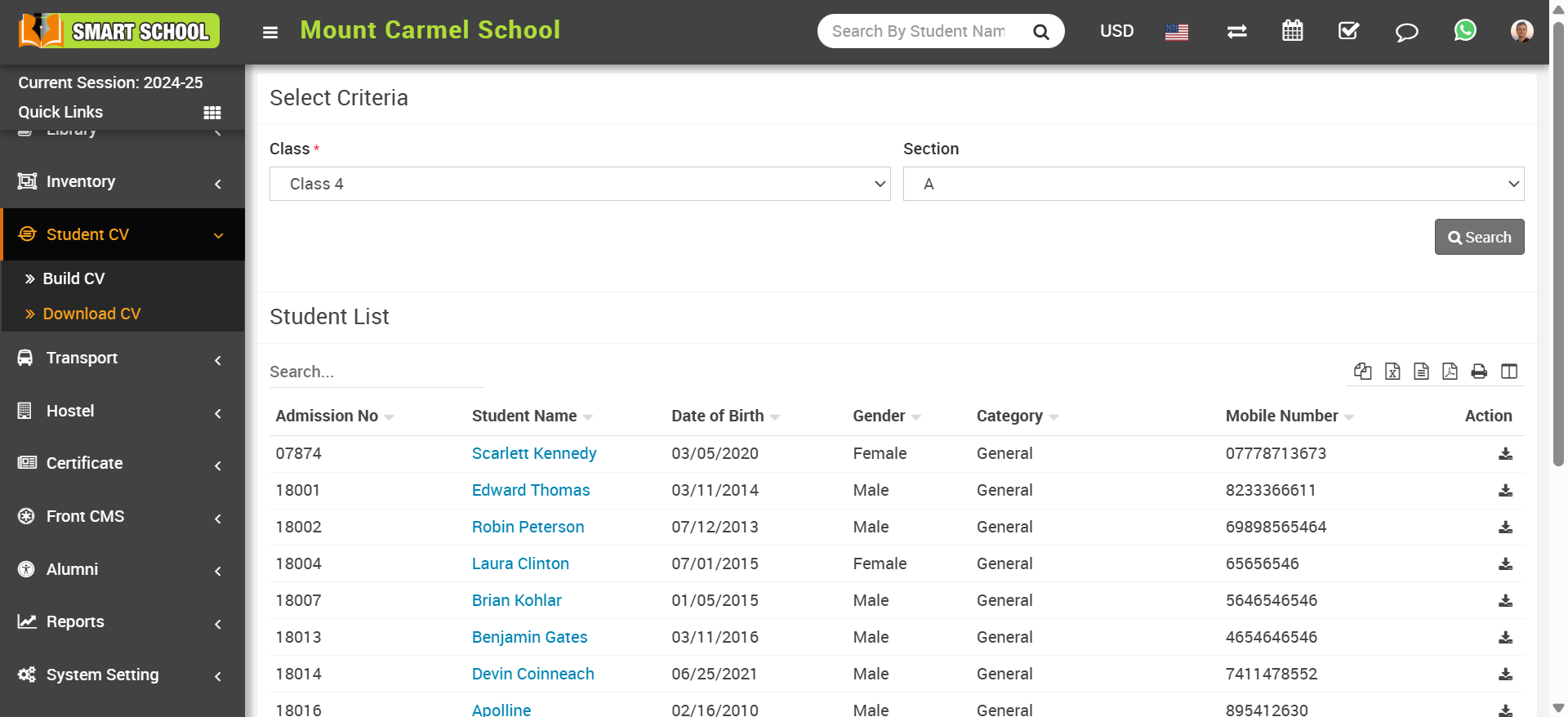
Task: Print the student list
Action: pos(1479,372)
